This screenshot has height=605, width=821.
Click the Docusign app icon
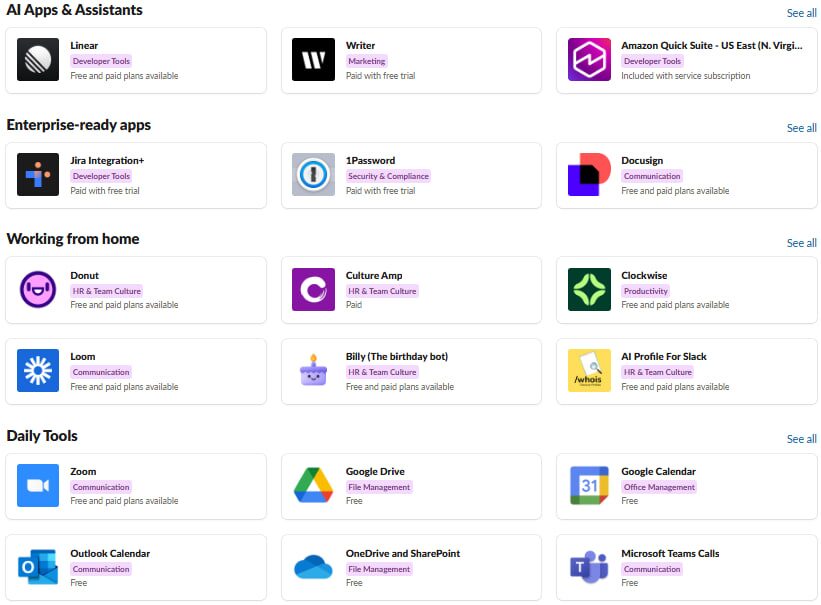click(589, 175)
